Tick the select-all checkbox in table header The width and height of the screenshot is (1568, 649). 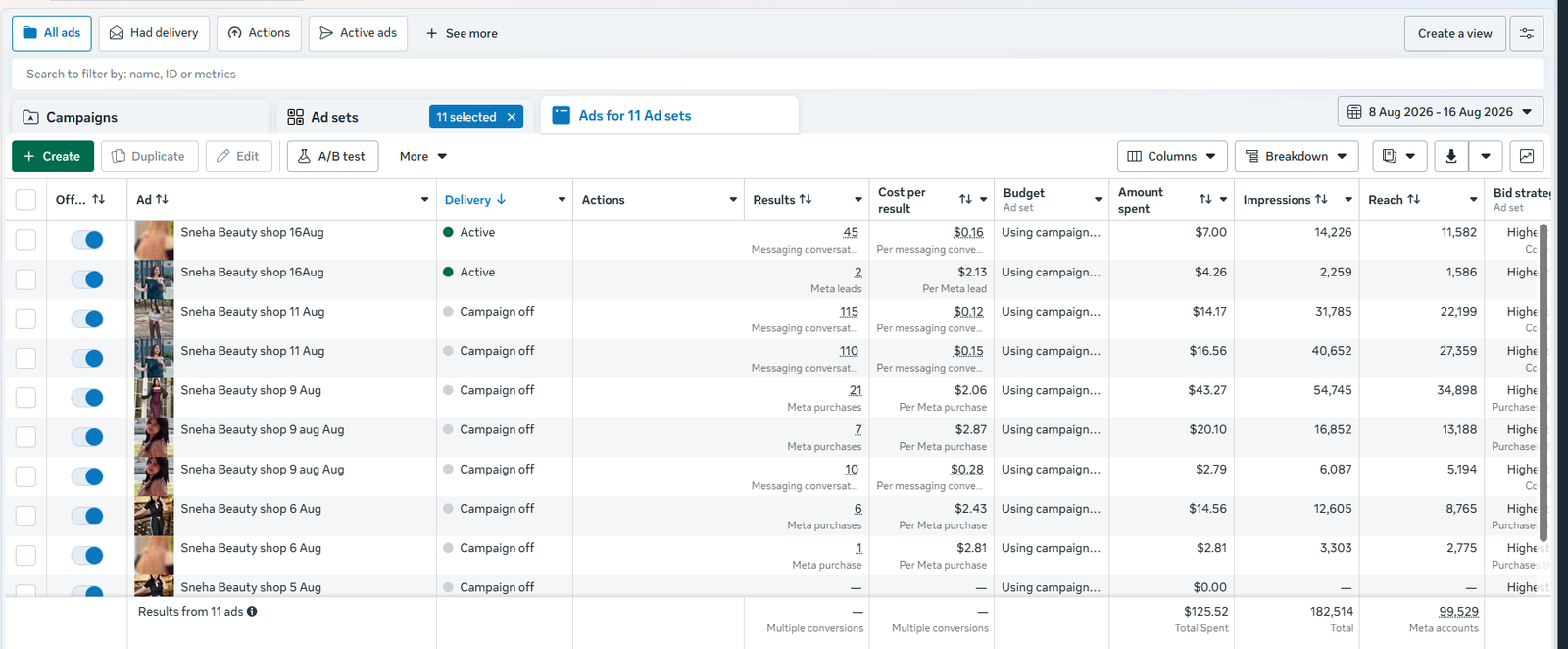pos(26,200)
